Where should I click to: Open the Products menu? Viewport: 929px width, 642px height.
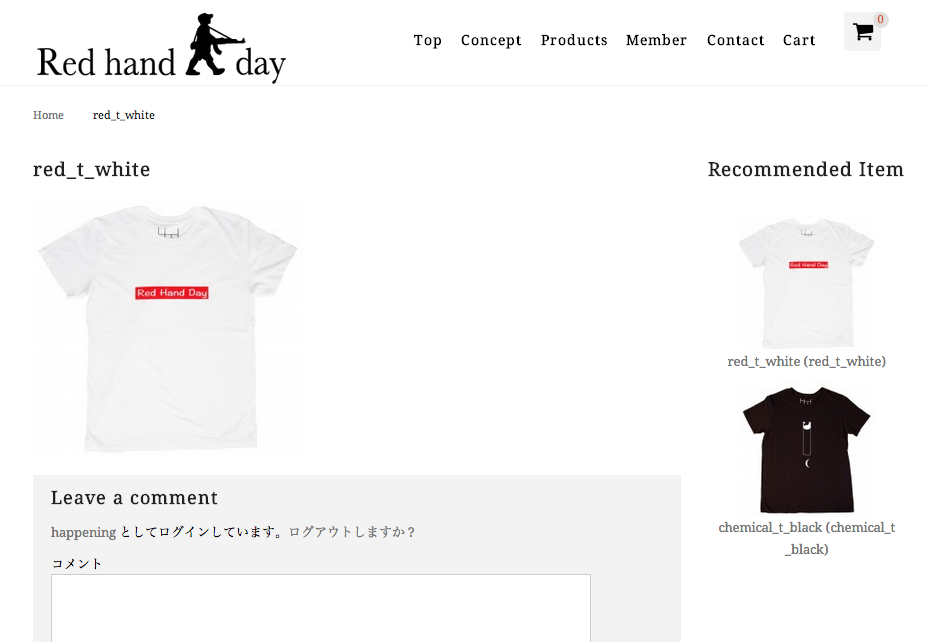coord(574,40)
